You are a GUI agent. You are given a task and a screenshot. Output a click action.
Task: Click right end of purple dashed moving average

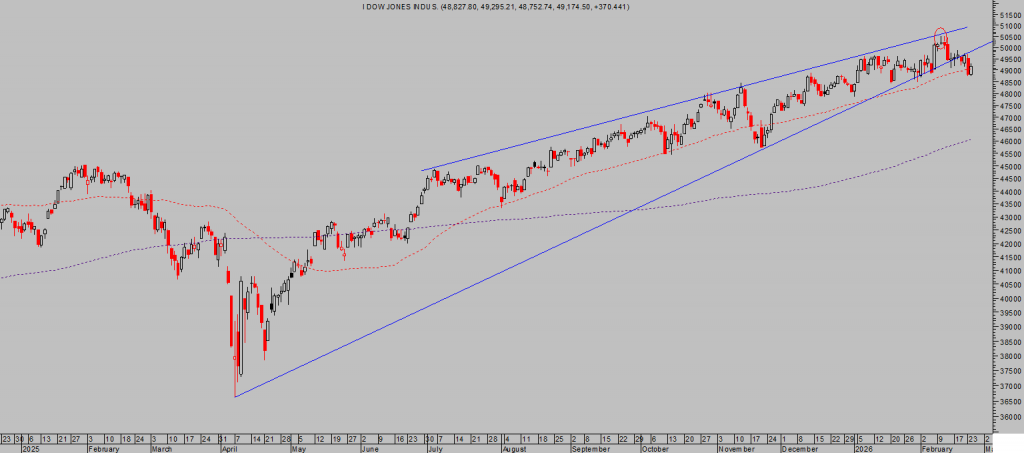971,140
